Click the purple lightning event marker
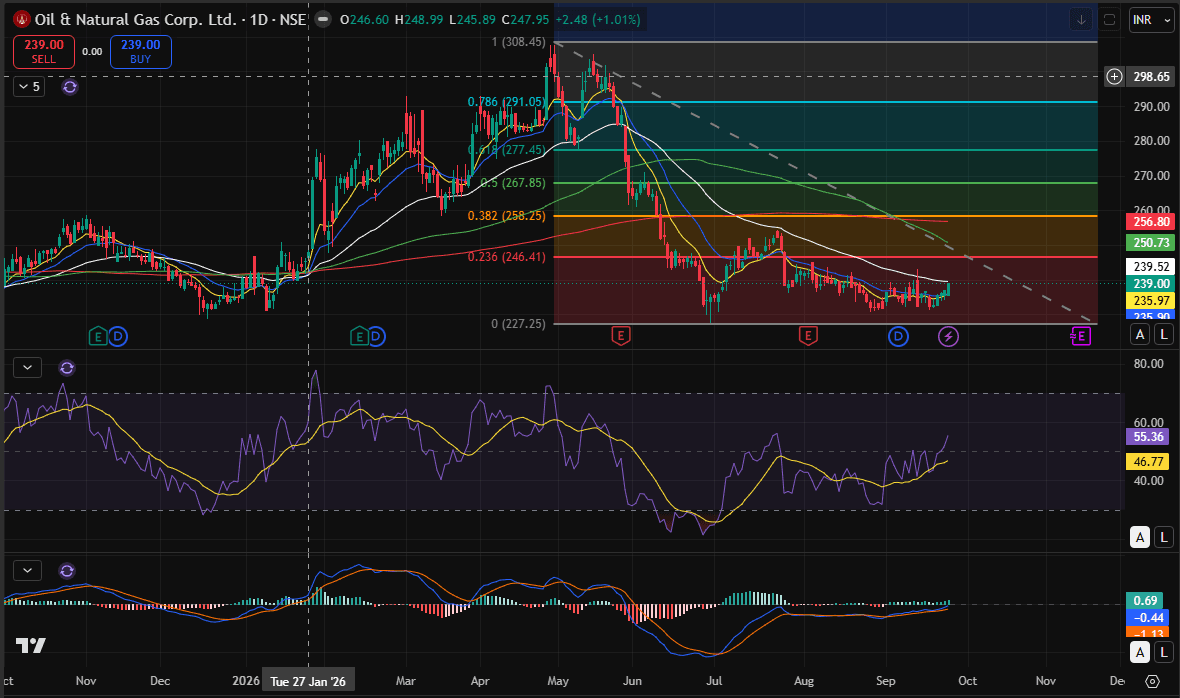1180x698 pixels. (x=948, y=336)
